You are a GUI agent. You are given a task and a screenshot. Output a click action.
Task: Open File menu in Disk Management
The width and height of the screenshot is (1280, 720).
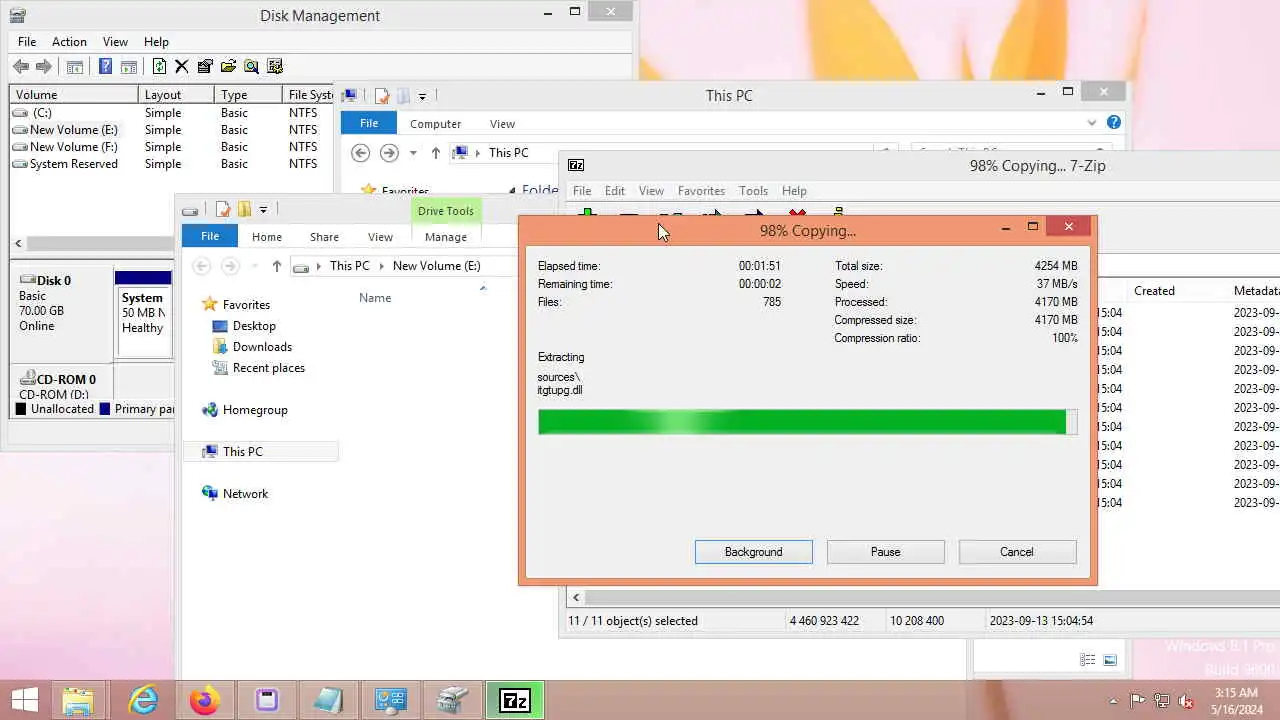[x=27, y=42]
